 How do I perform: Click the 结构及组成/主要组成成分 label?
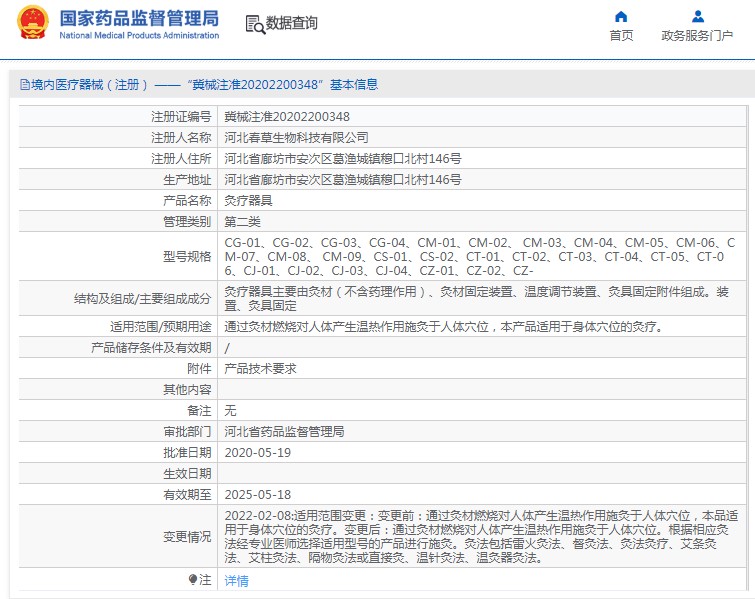click(143, 299)
